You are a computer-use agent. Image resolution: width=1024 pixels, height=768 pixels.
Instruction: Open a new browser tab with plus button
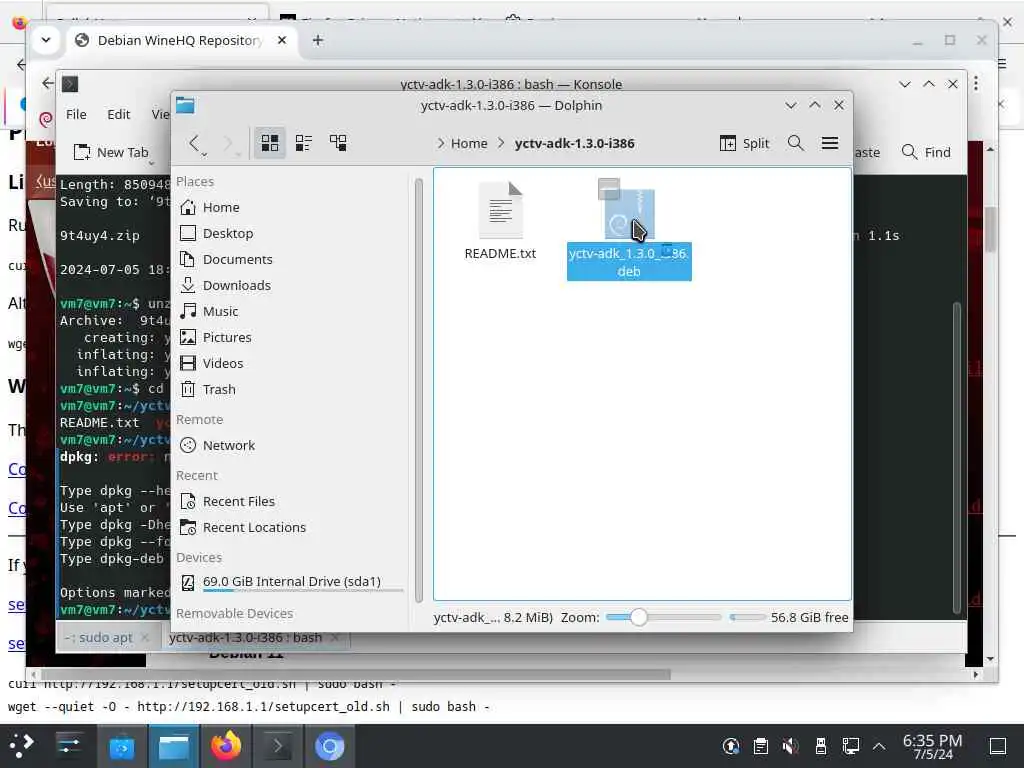click(317, 40)
